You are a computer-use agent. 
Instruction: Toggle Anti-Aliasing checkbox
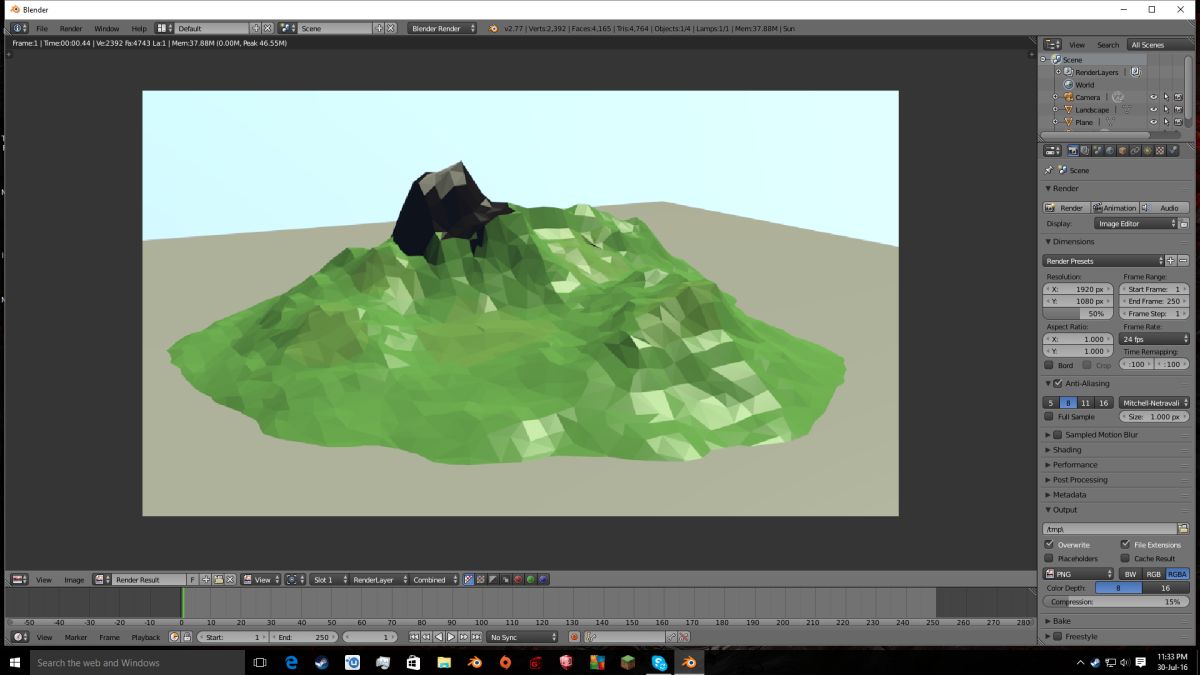1058,383
